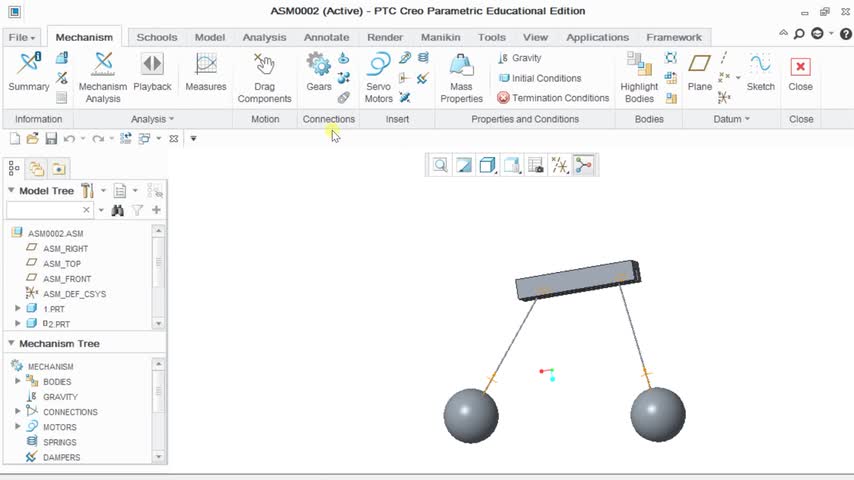Switch to the Annotate ribbon tab

(x=326, y=37)
